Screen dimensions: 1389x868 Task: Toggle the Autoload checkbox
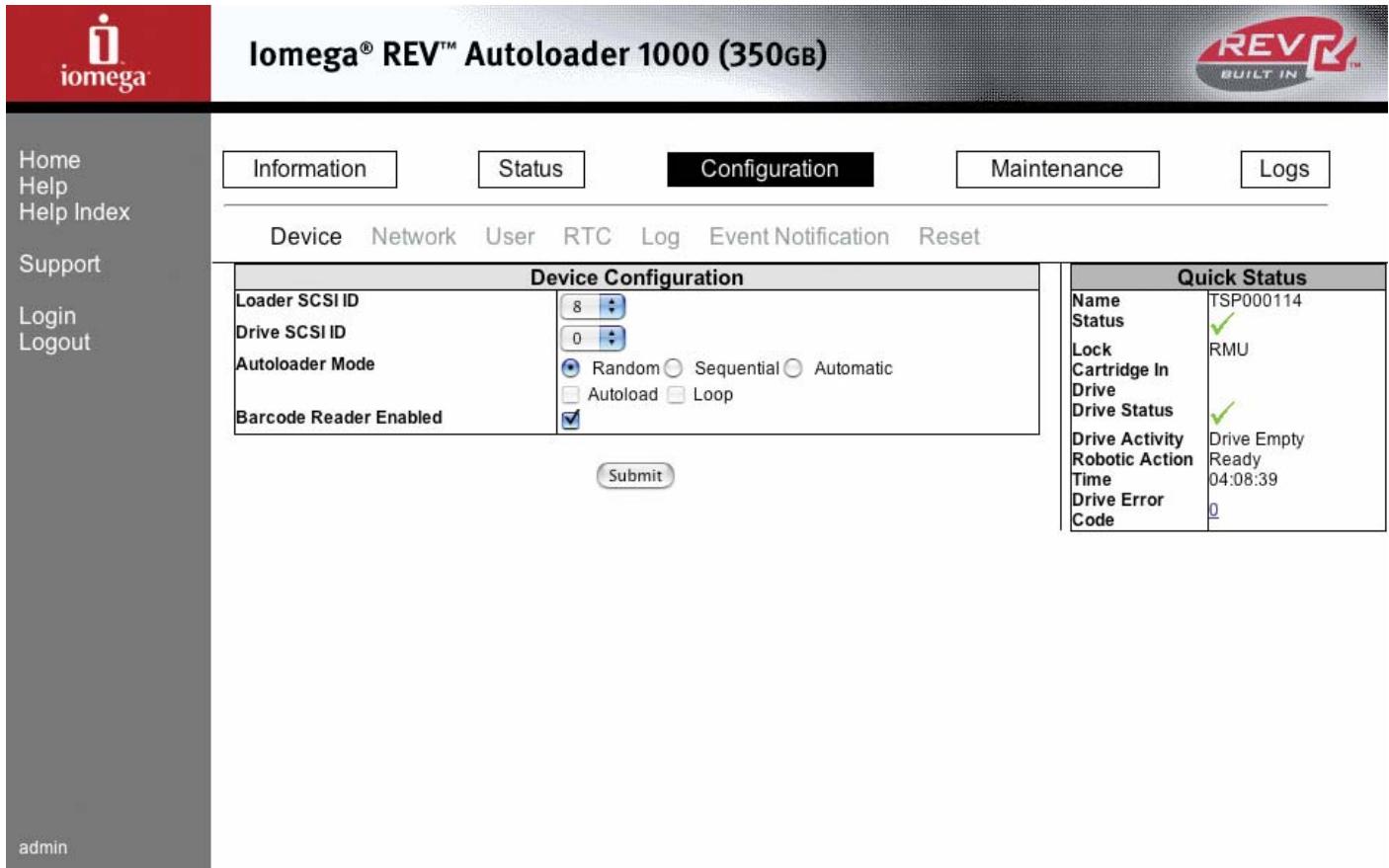click(570, 395)
